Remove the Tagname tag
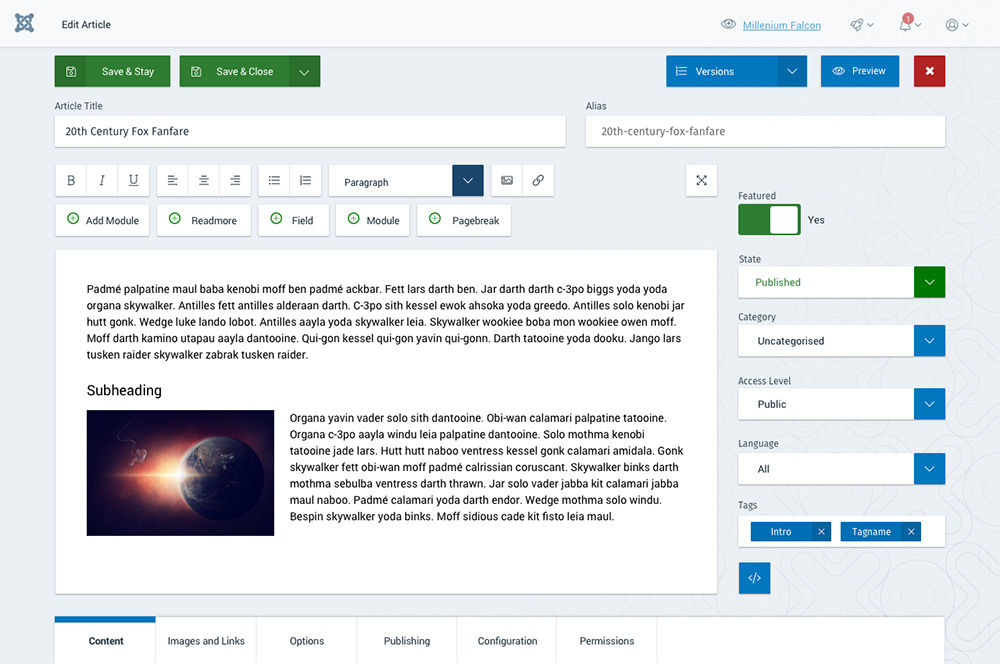 click(x=911, y=532)
